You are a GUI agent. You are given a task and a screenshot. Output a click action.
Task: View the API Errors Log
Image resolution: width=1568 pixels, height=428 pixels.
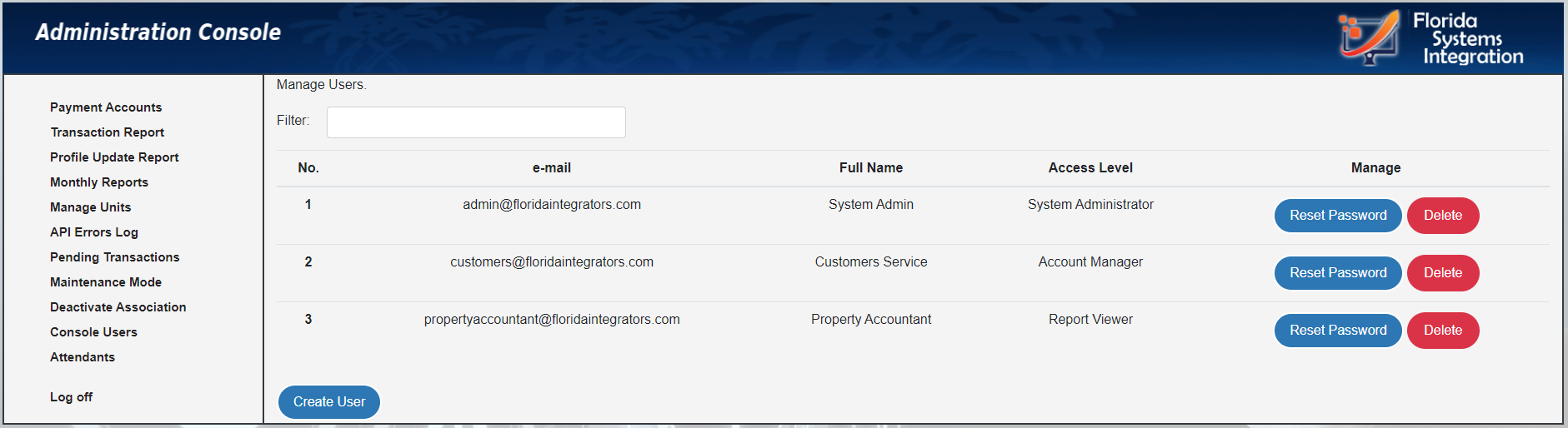point(94,232)
